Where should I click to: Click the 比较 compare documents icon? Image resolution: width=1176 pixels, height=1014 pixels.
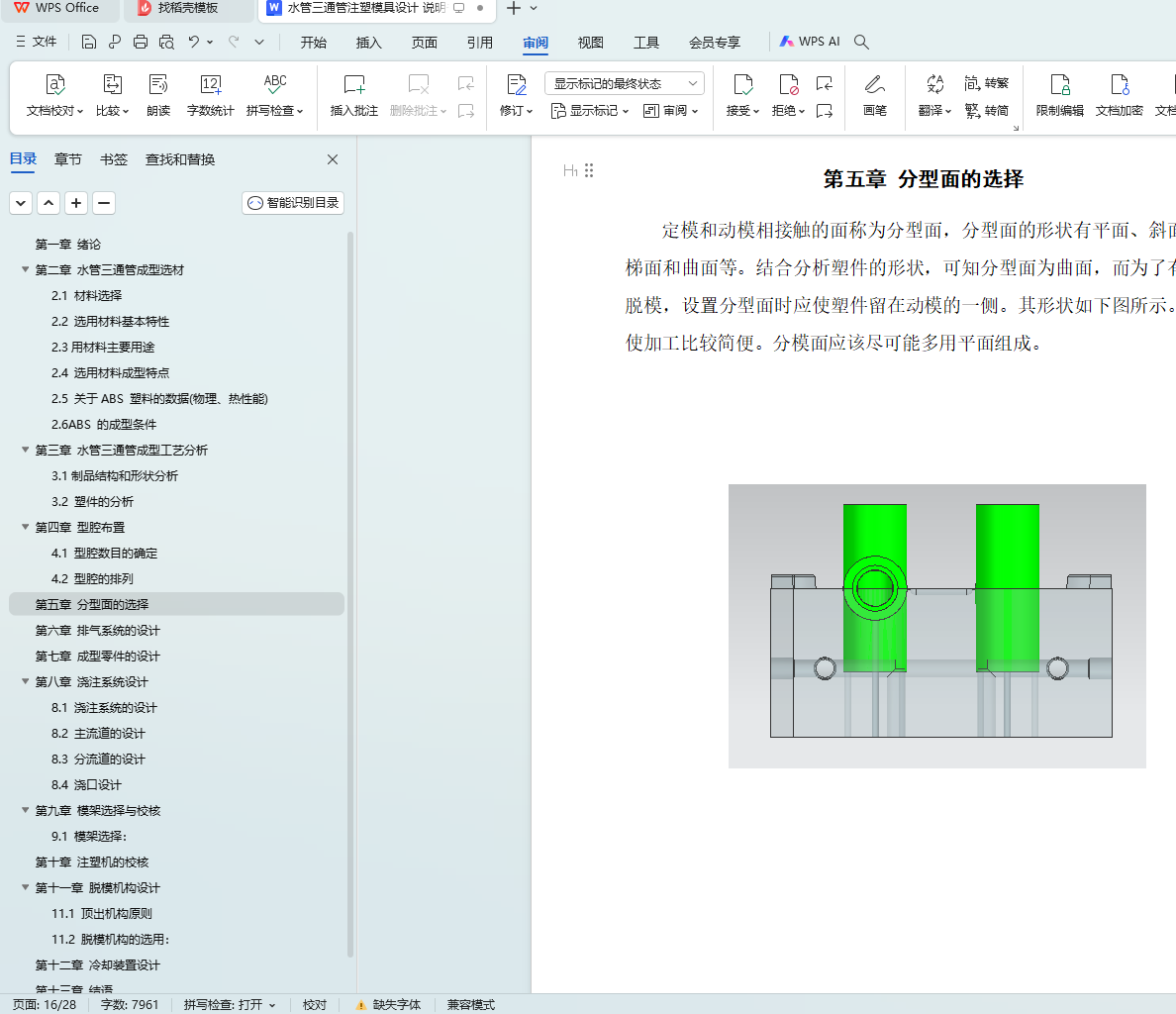coord(113,84)
